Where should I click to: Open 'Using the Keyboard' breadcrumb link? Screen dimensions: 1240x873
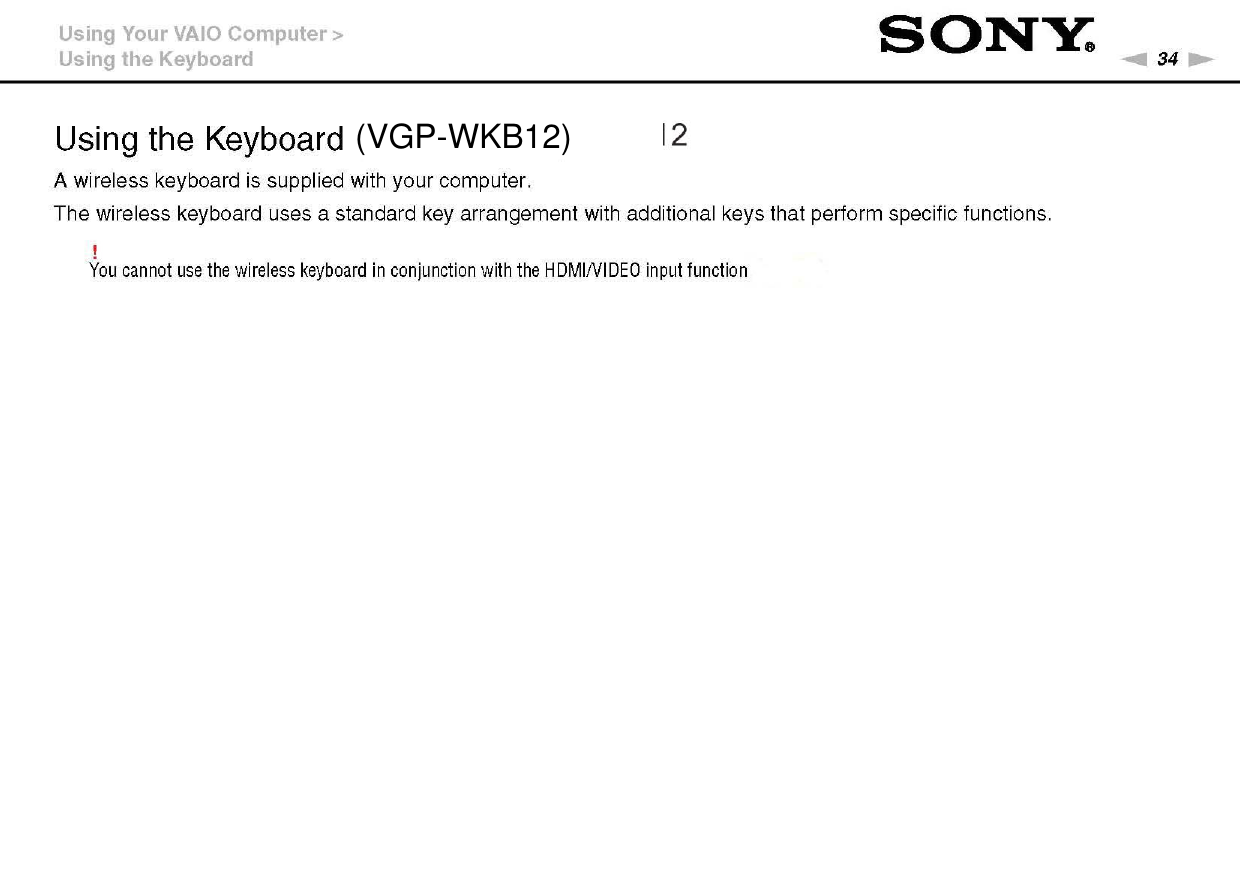pyautogui.click(x=156, y=59)
